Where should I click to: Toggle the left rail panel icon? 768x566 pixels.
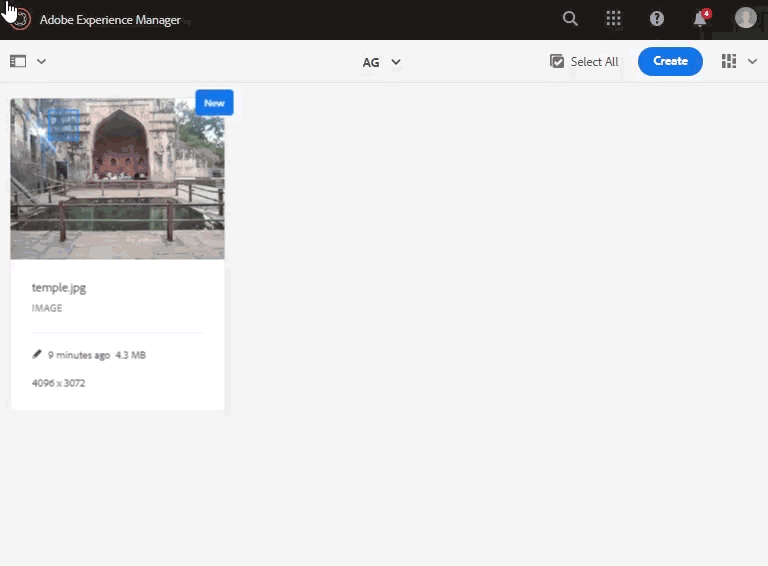[x=18, y=61]
